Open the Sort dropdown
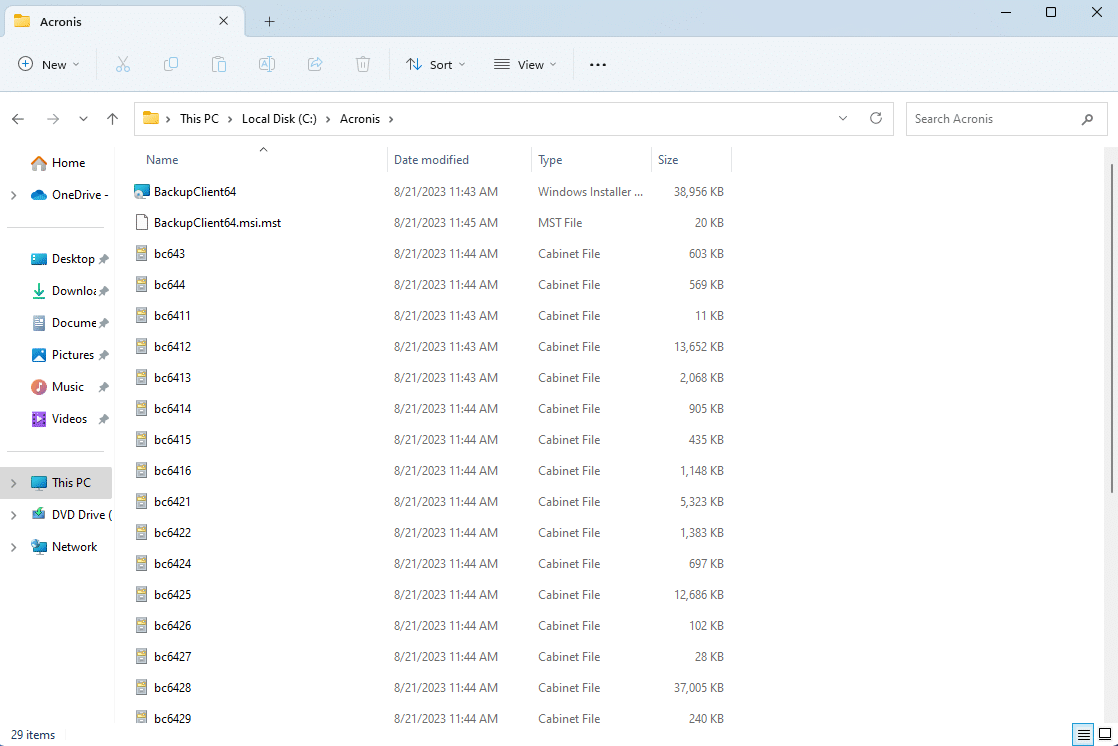The height and width of the screenshot is (746, 1118). click(x=435, y=64)
